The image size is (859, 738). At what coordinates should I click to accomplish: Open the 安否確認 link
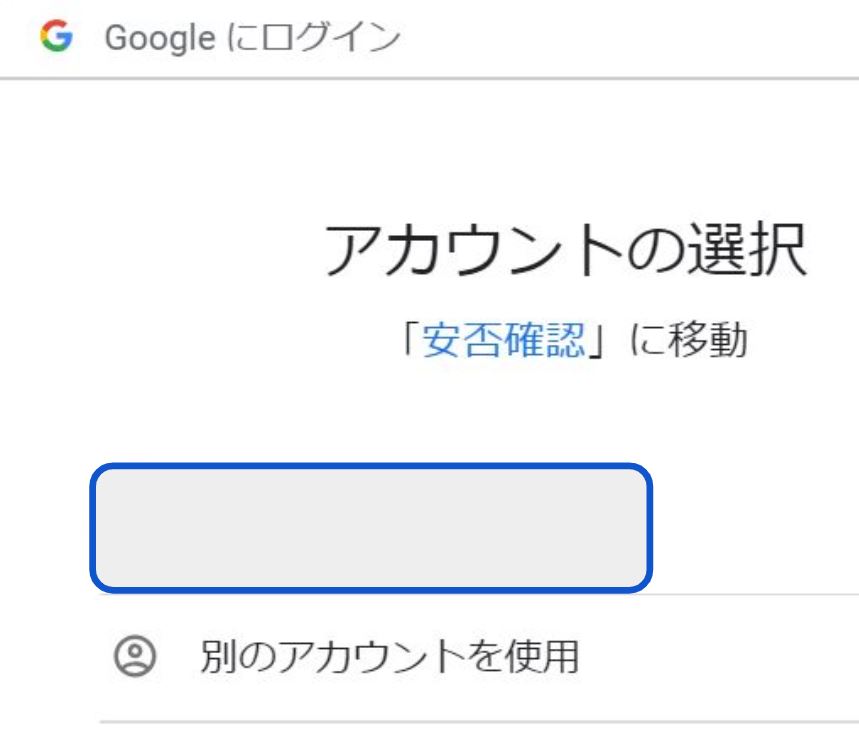click(x=503, y=341)
